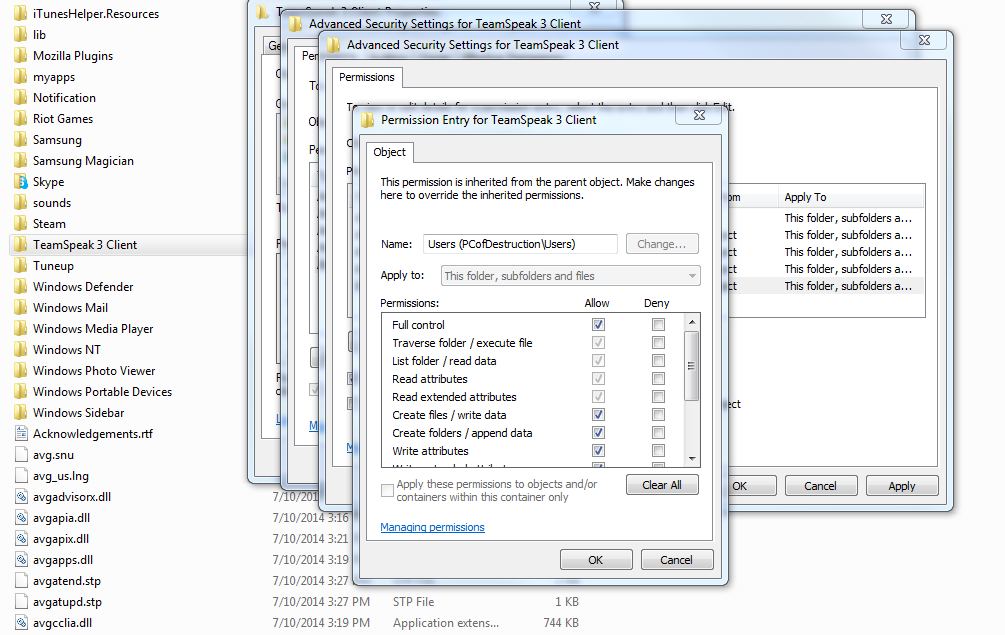The image size is (1005, 635).
Task: Click the Windows Defender folder icon
Action: [x=21, y=286]
